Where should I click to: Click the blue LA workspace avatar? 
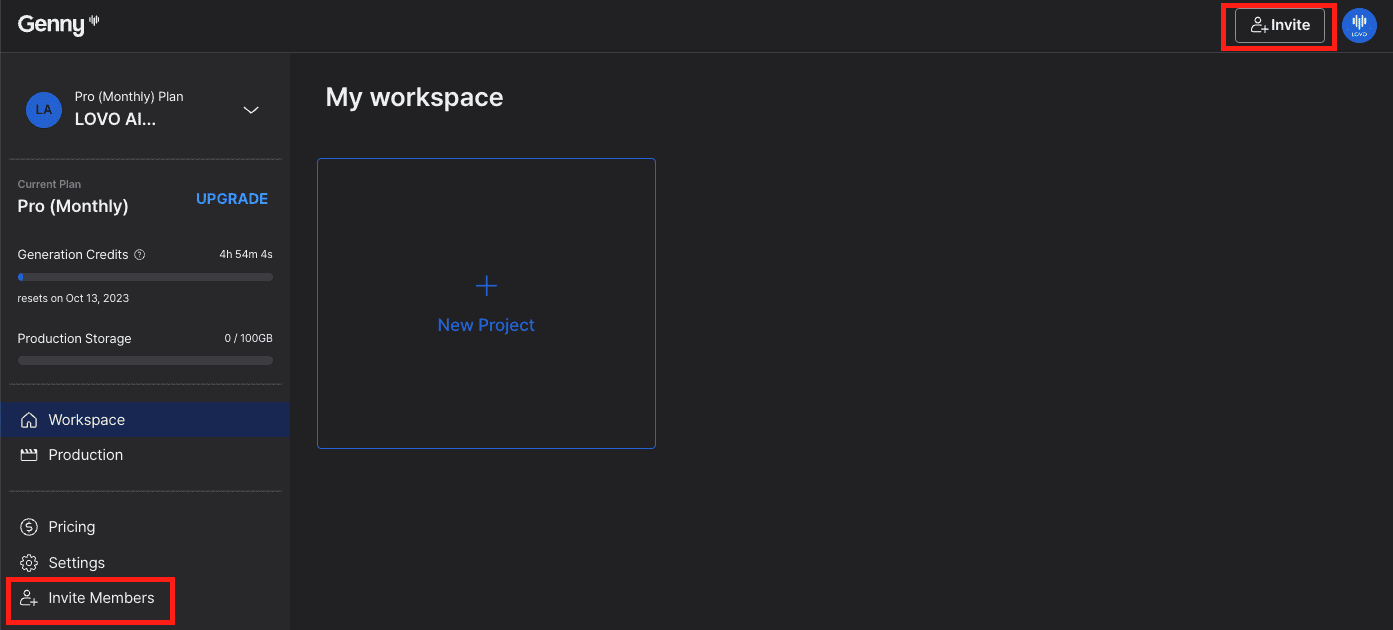(44, 110)
